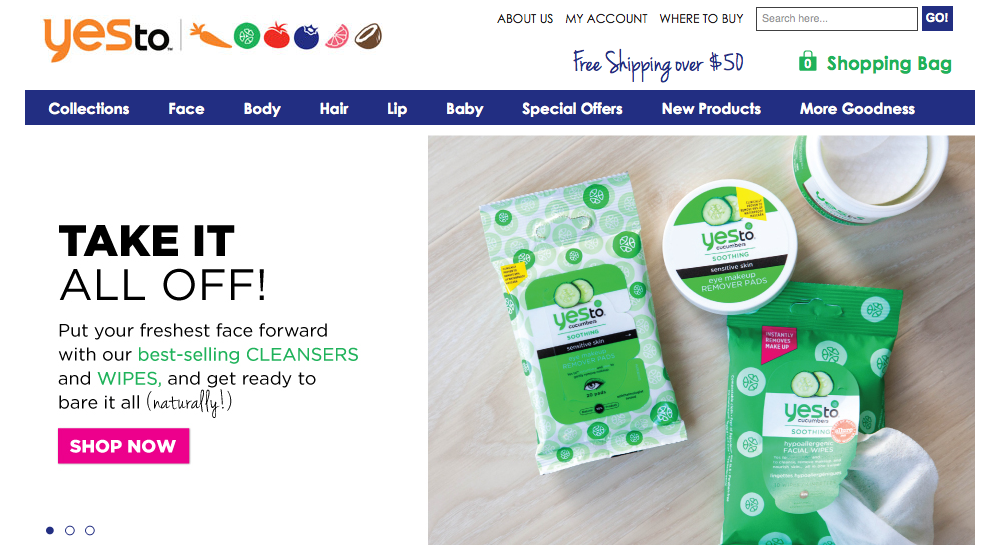Click the Search here input field

(836, 19)
